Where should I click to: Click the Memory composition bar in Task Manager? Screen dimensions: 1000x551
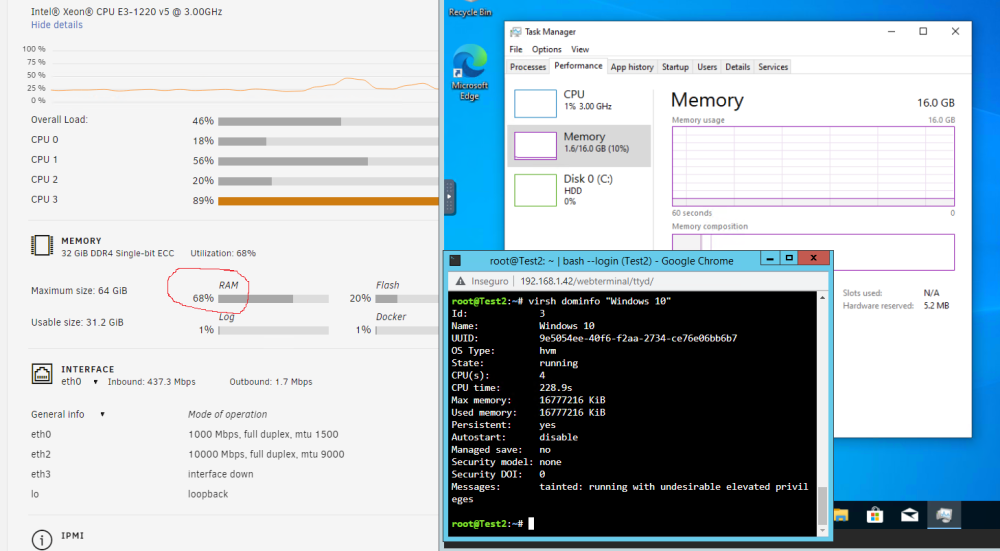813,252
